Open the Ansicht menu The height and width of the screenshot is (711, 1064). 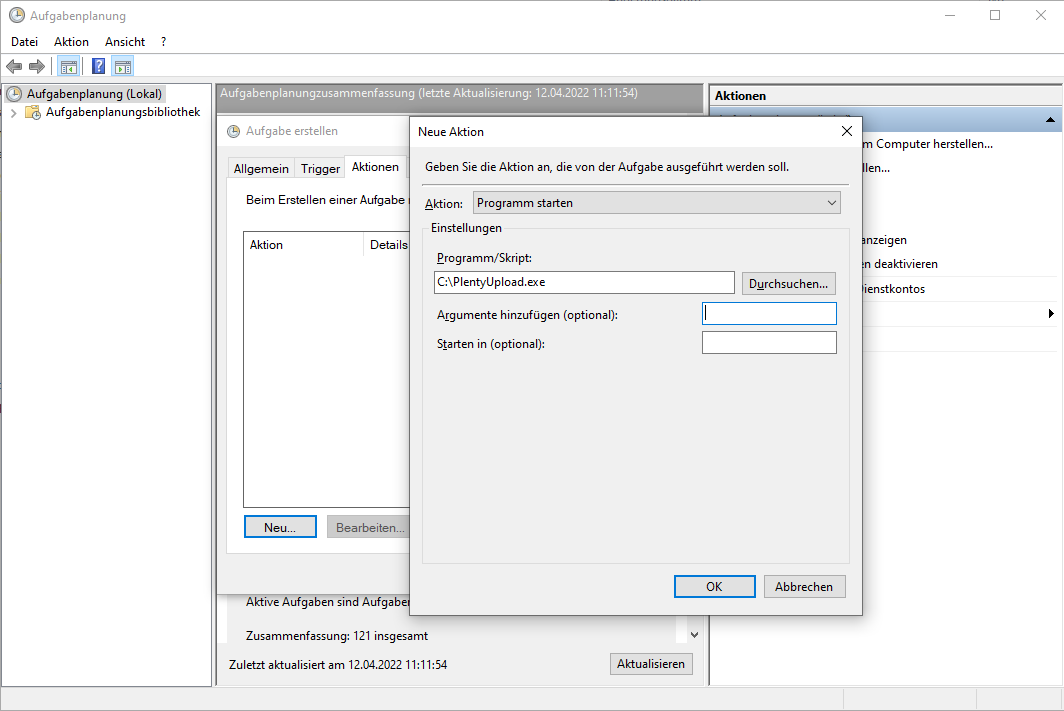pos(125,42)
